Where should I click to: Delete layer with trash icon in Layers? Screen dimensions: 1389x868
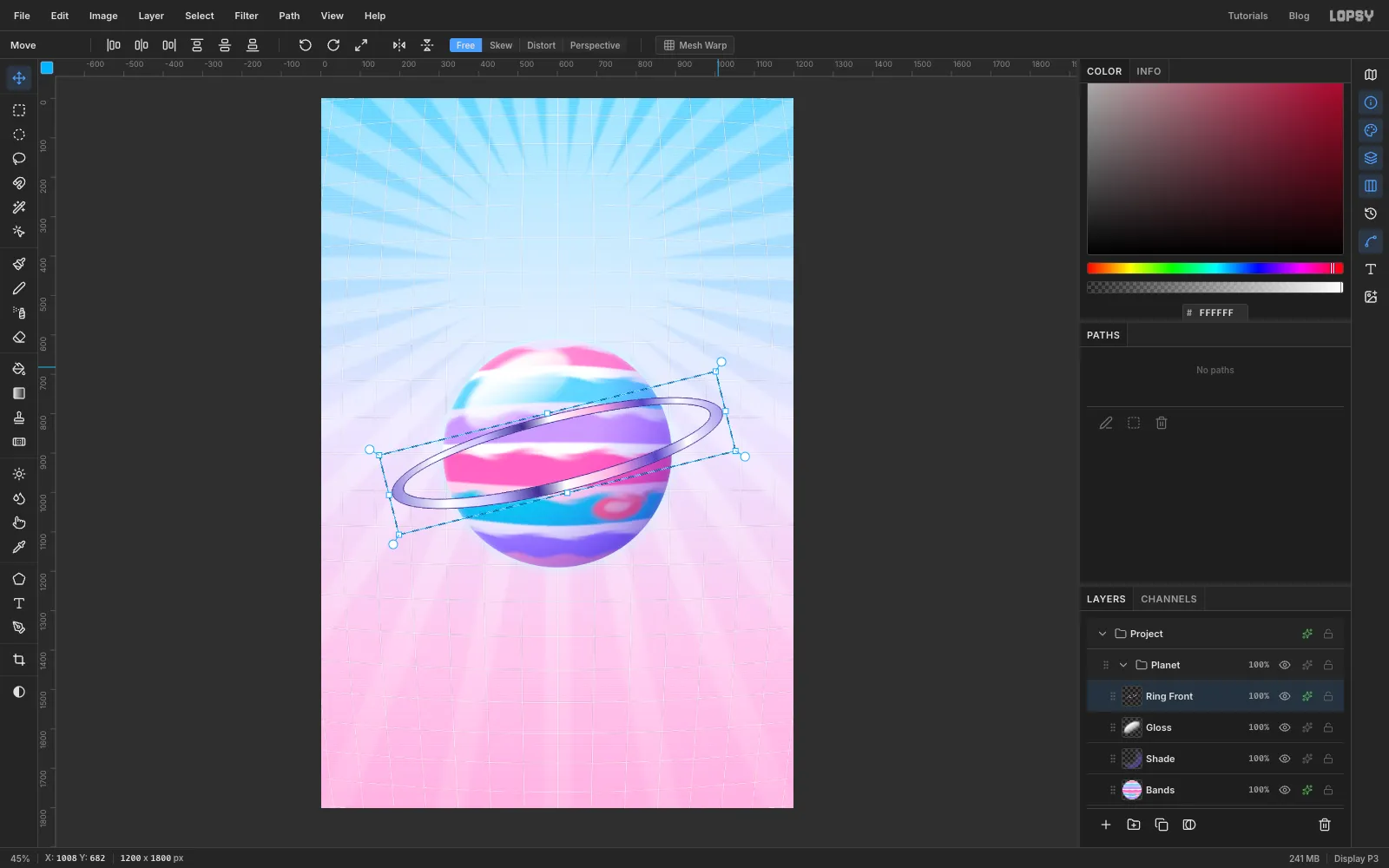tap(1325, 825)
